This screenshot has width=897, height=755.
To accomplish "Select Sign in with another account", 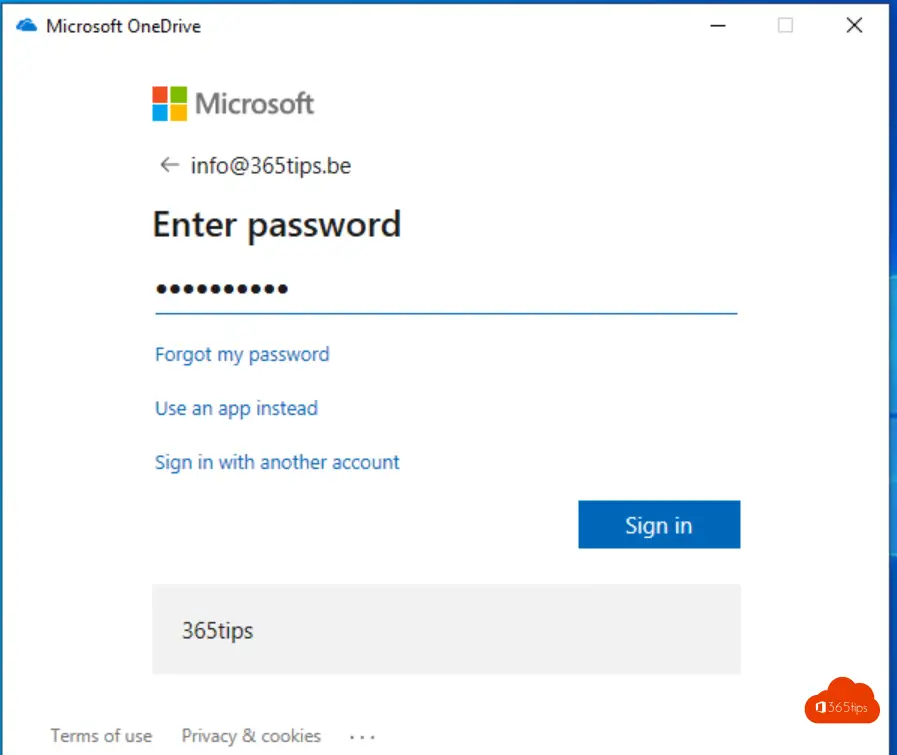I will (x=277, y=462).
